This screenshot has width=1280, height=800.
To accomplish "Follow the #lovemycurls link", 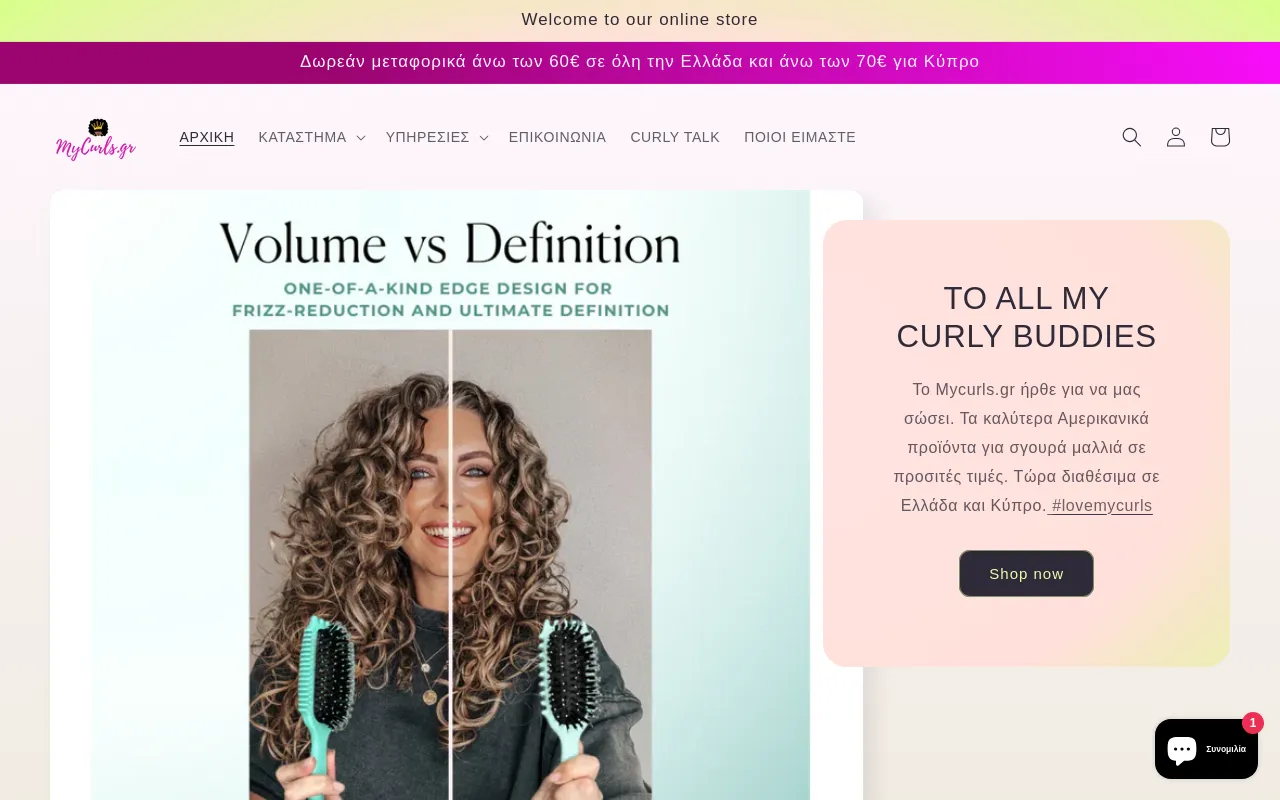I will [1100, 506].
